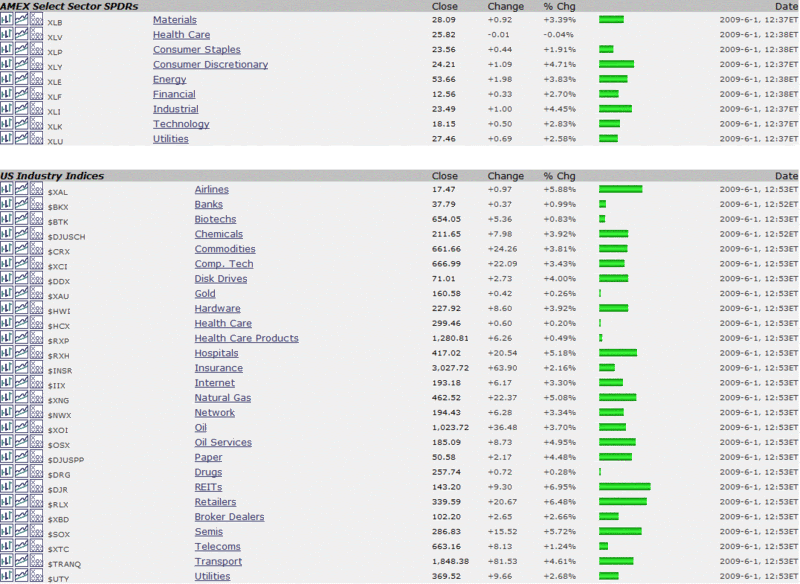The width and height of the screenshot is (800, 584).
Task: Open the bar chart icon for $DJUSCH
Action: coord(7,233)
